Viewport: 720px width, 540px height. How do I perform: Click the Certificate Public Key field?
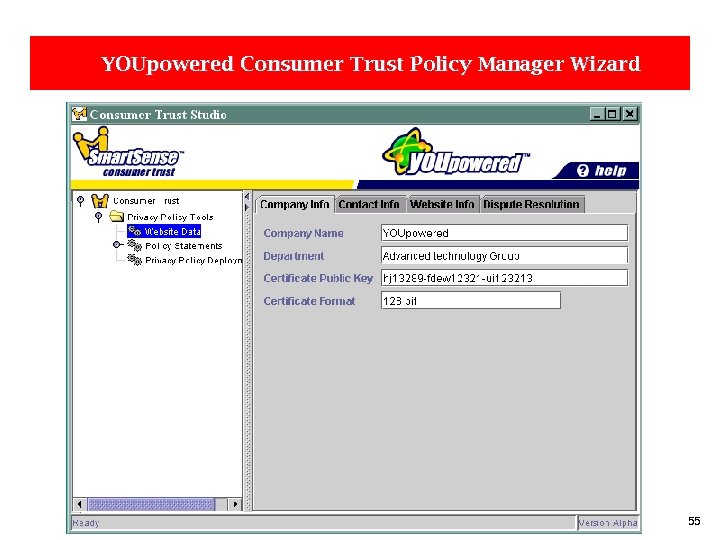(x=504, y=278)
